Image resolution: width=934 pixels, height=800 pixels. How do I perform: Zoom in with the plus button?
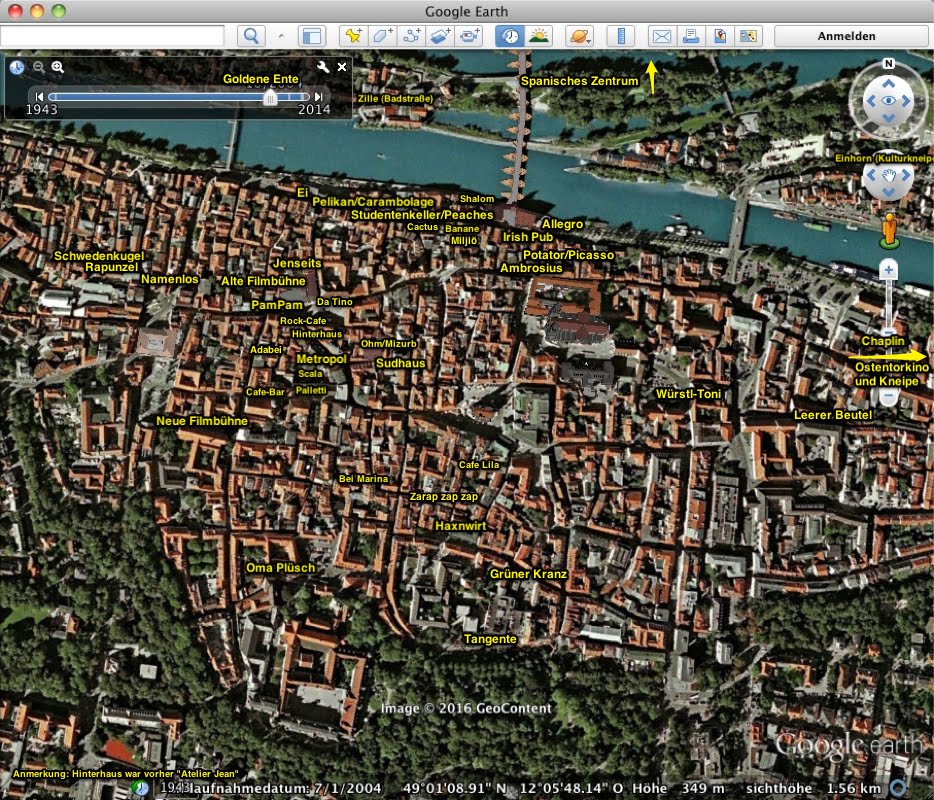click(x=889, y=269)
